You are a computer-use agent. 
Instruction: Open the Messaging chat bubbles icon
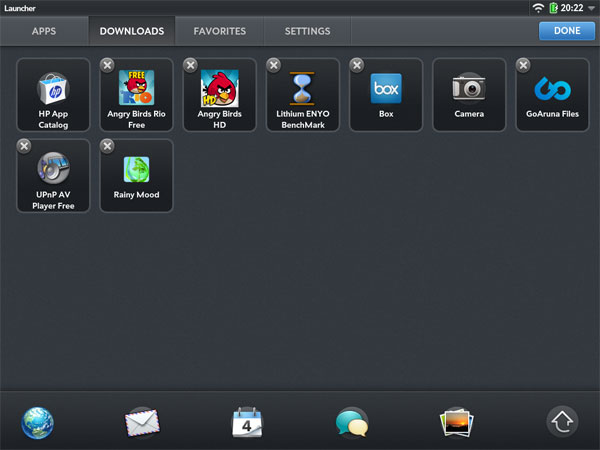pyautogui.click(x=352, y=422)
